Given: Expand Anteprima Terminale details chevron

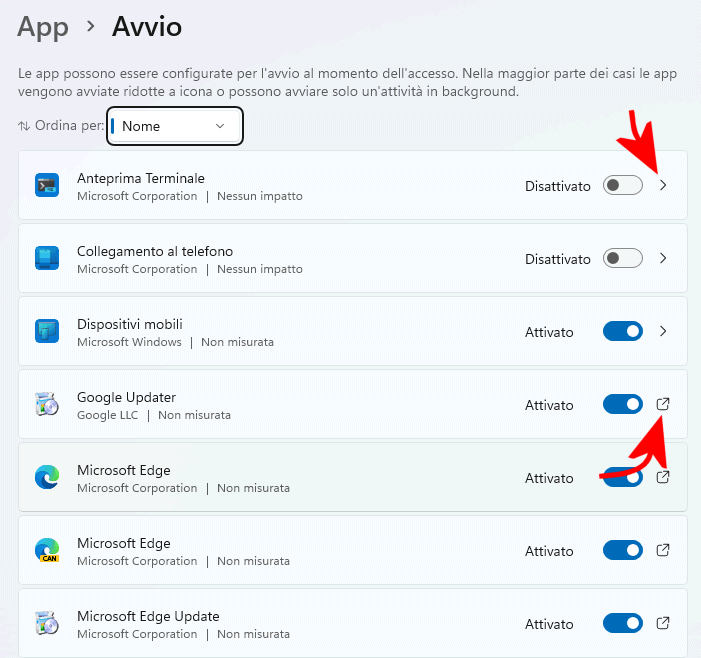Looking at the screenshot, I should (x=663, y=185).
